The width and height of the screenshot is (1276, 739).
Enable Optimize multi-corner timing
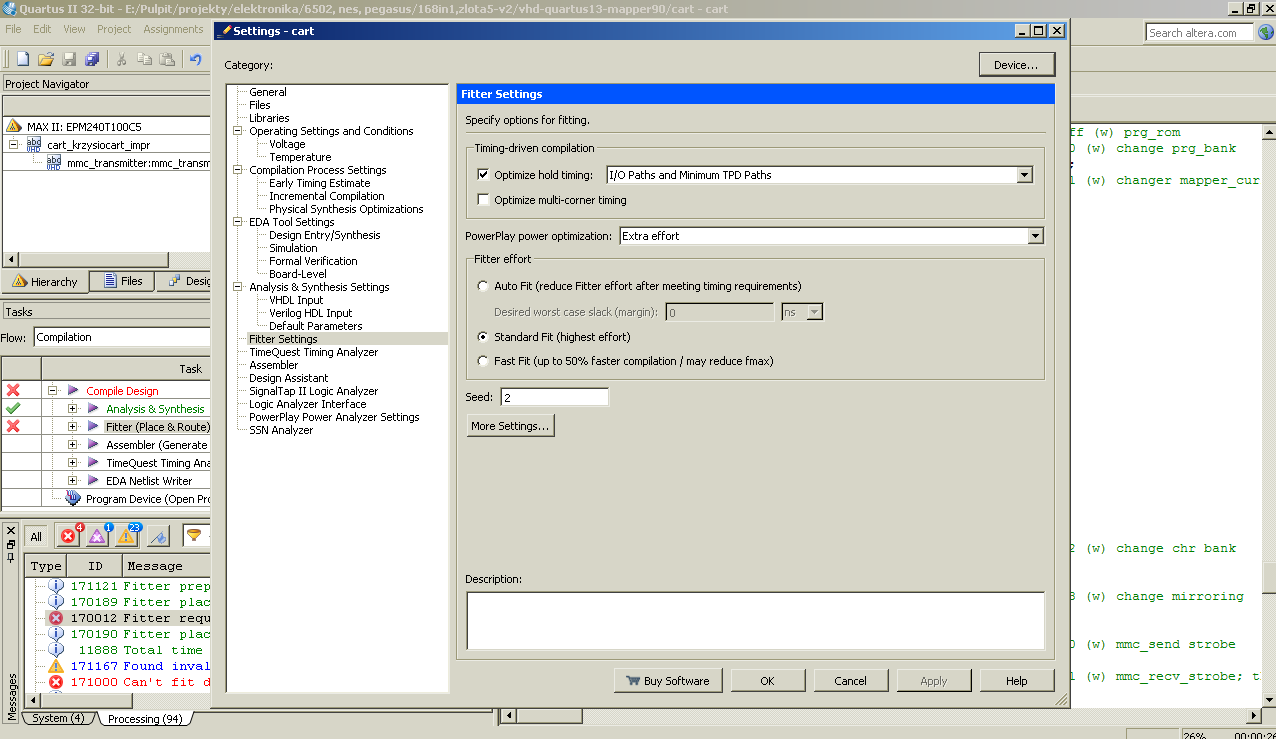click(483, 199)
